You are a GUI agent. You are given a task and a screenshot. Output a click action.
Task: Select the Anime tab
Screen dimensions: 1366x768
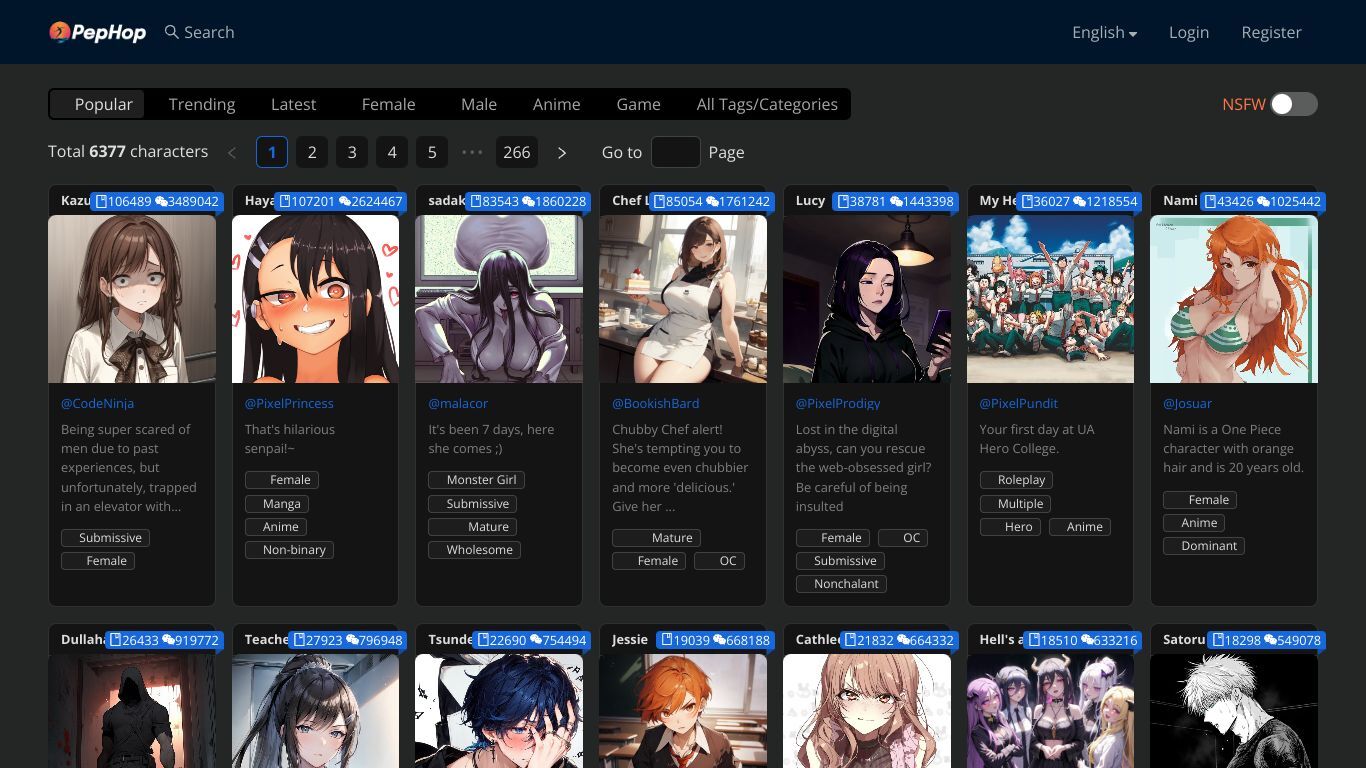pyautogui.click(x=556, y=104)
